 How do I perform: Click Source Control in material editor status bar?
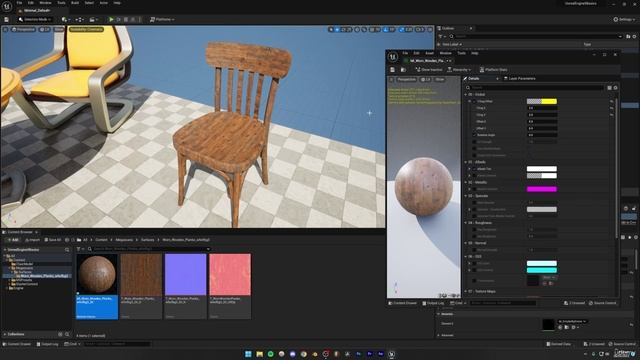pyautogui.click(x=602, y=303)
